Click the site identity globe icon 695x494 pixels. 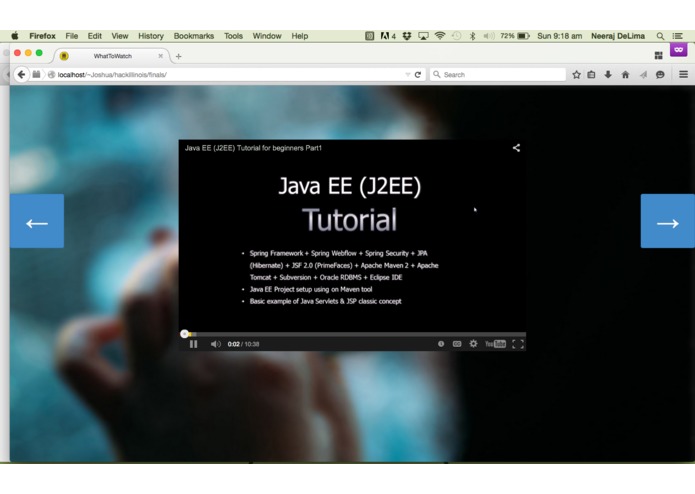51,74
